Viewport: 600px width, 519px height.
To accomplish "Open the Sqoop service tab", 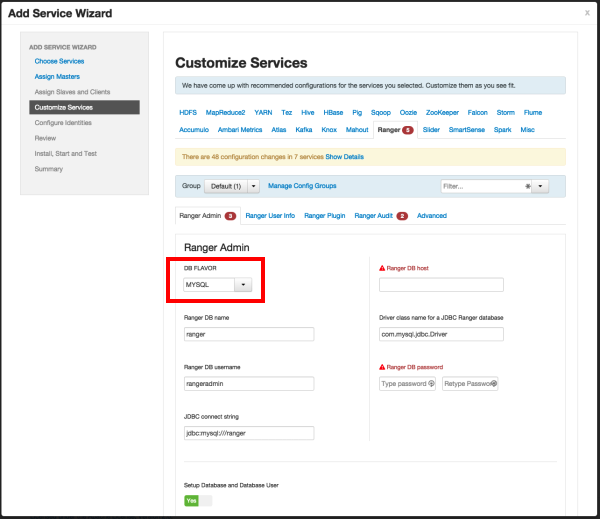I will coord(381,113).
